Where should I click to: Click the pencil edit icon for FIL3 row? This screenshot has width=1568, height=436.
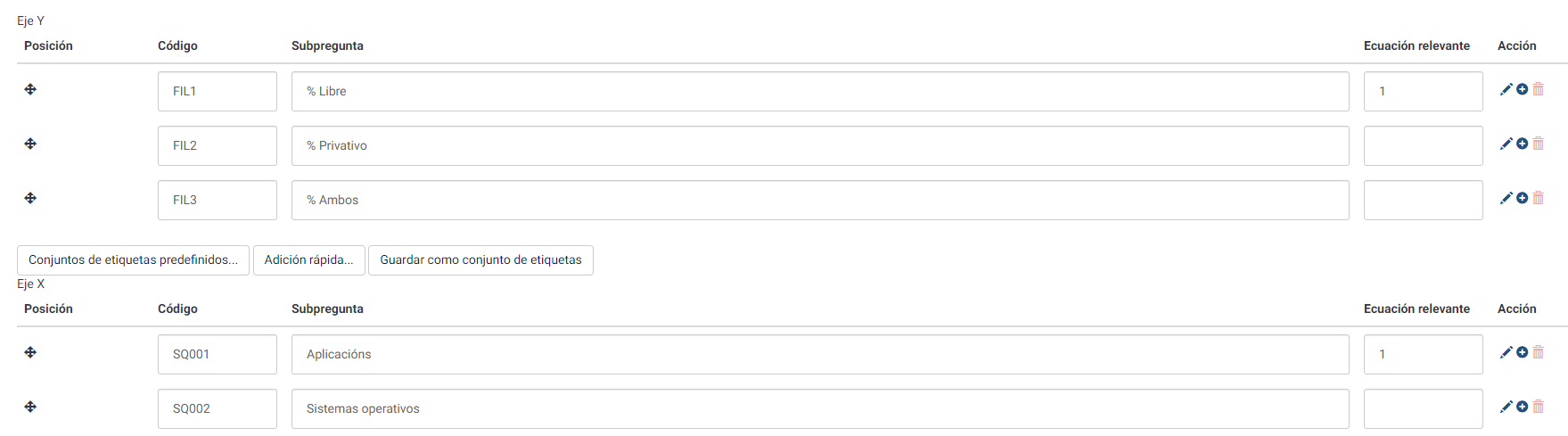[x=1506, y=198]
